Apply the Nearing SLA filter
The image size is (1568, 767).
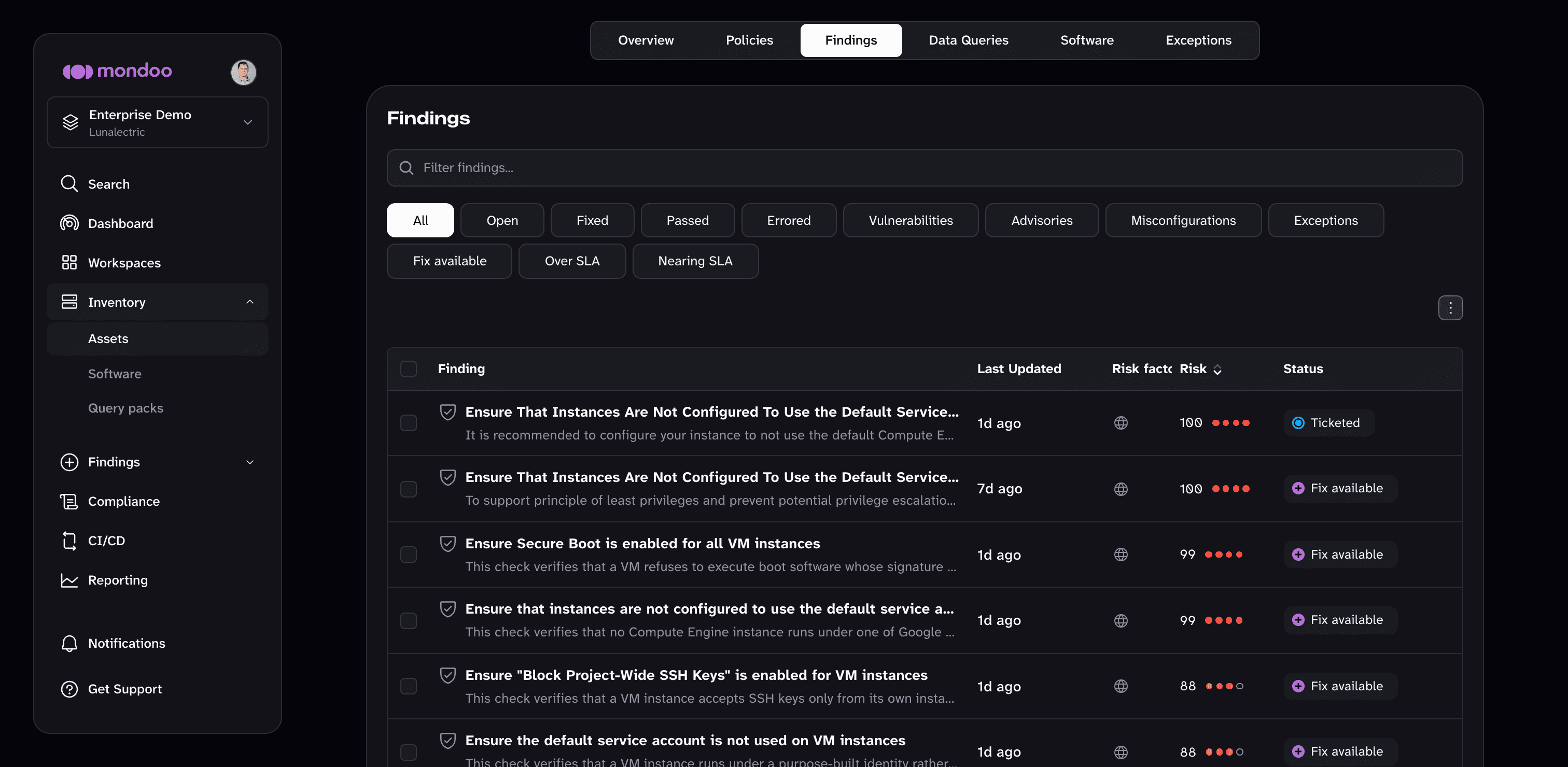[695, 261]
